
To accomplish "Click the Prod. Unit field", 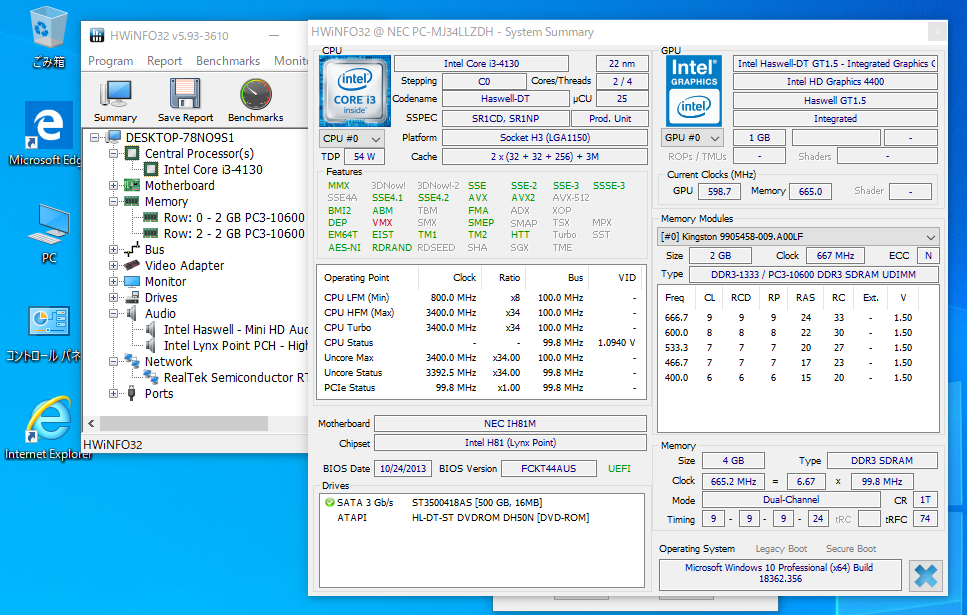I will [x=610, y=119].
